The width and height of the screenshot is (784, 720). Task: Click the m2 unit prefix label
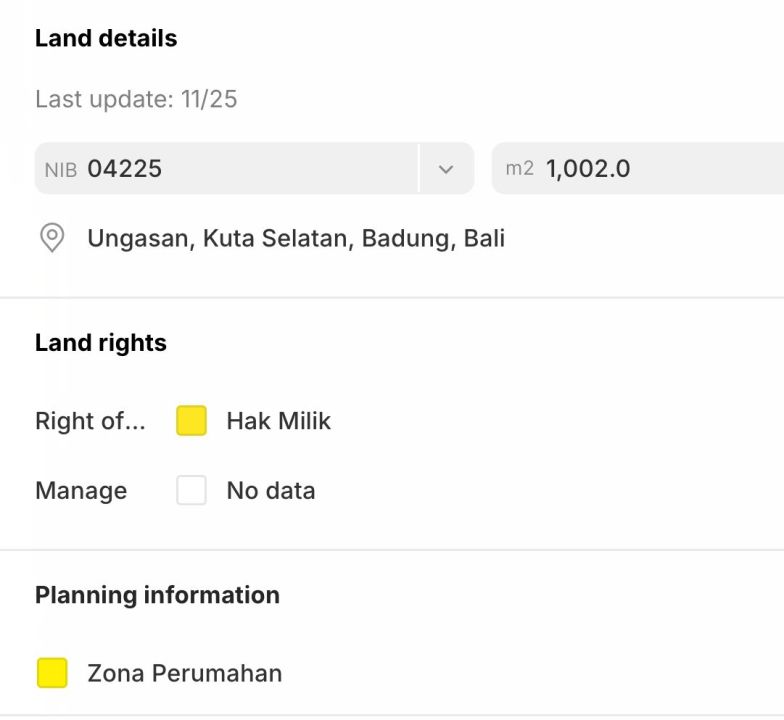pyautogui.click(x=519, y=169)
